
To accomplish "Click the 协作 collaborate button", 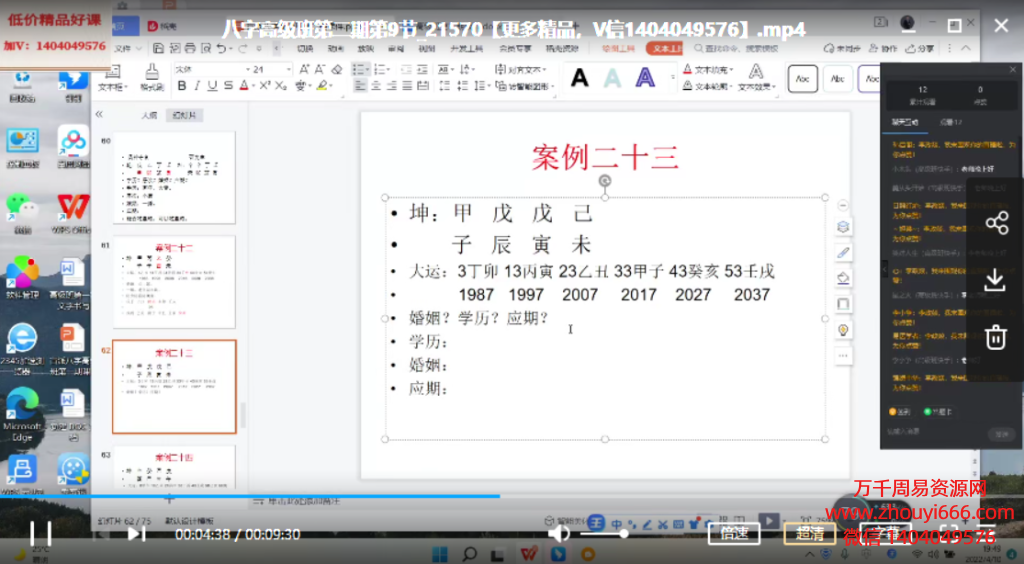I will point(883,48).
